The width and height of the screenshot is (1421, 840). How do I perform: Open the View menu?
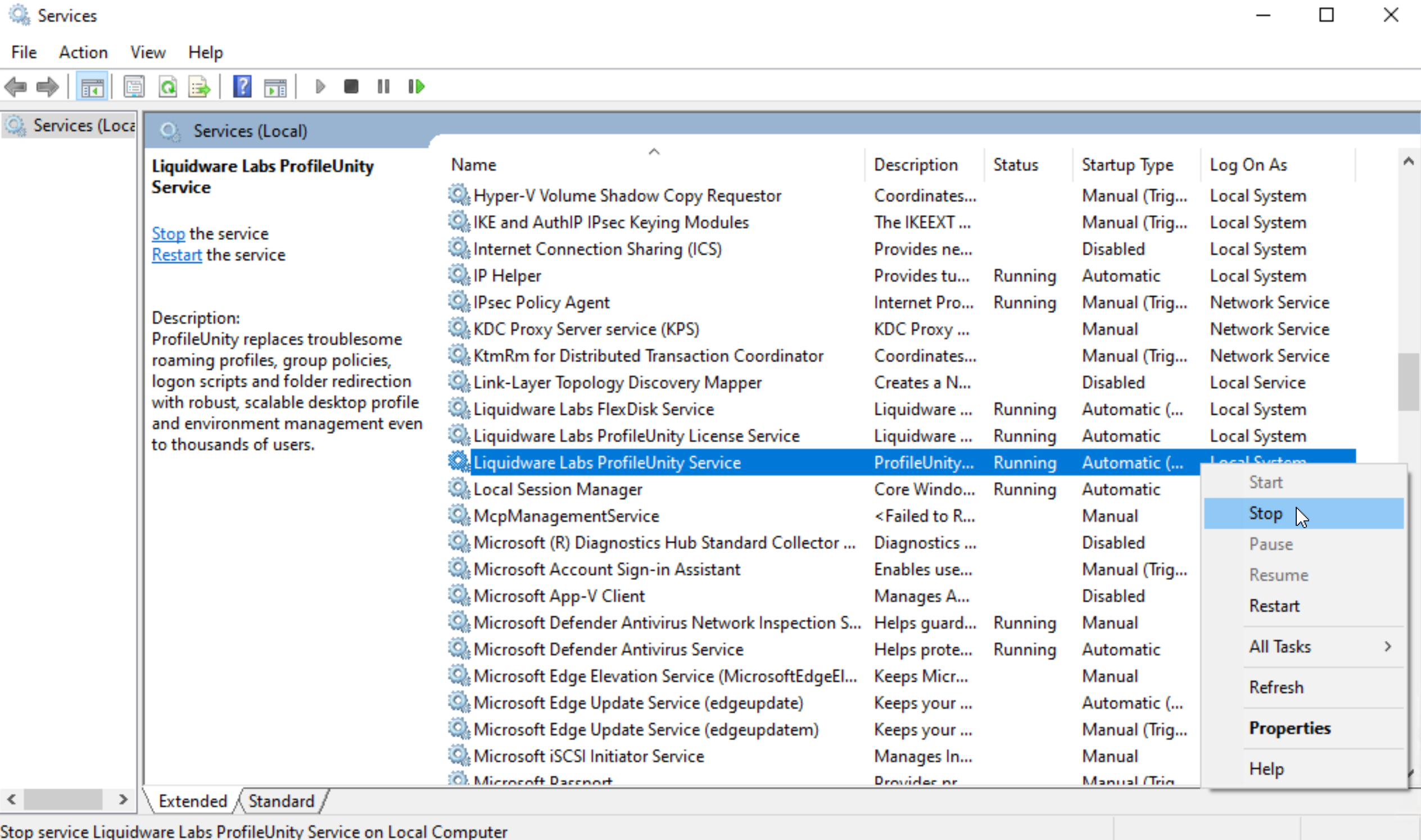pos(148,52)
